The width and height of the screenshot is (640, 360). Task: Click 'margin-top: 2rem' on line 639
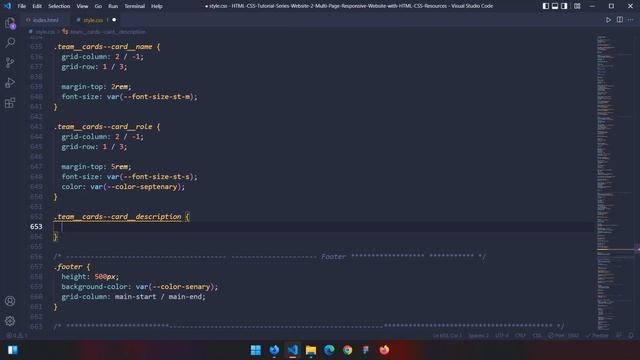[96, 87]
